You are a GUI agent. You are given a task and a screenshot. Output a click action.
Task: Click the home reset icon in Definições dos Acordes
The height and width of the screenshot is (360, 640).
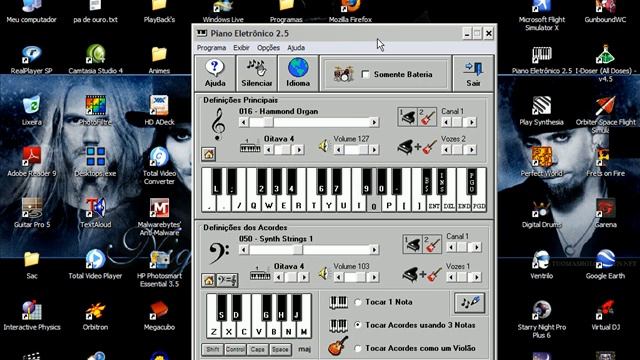click(209, 280)
